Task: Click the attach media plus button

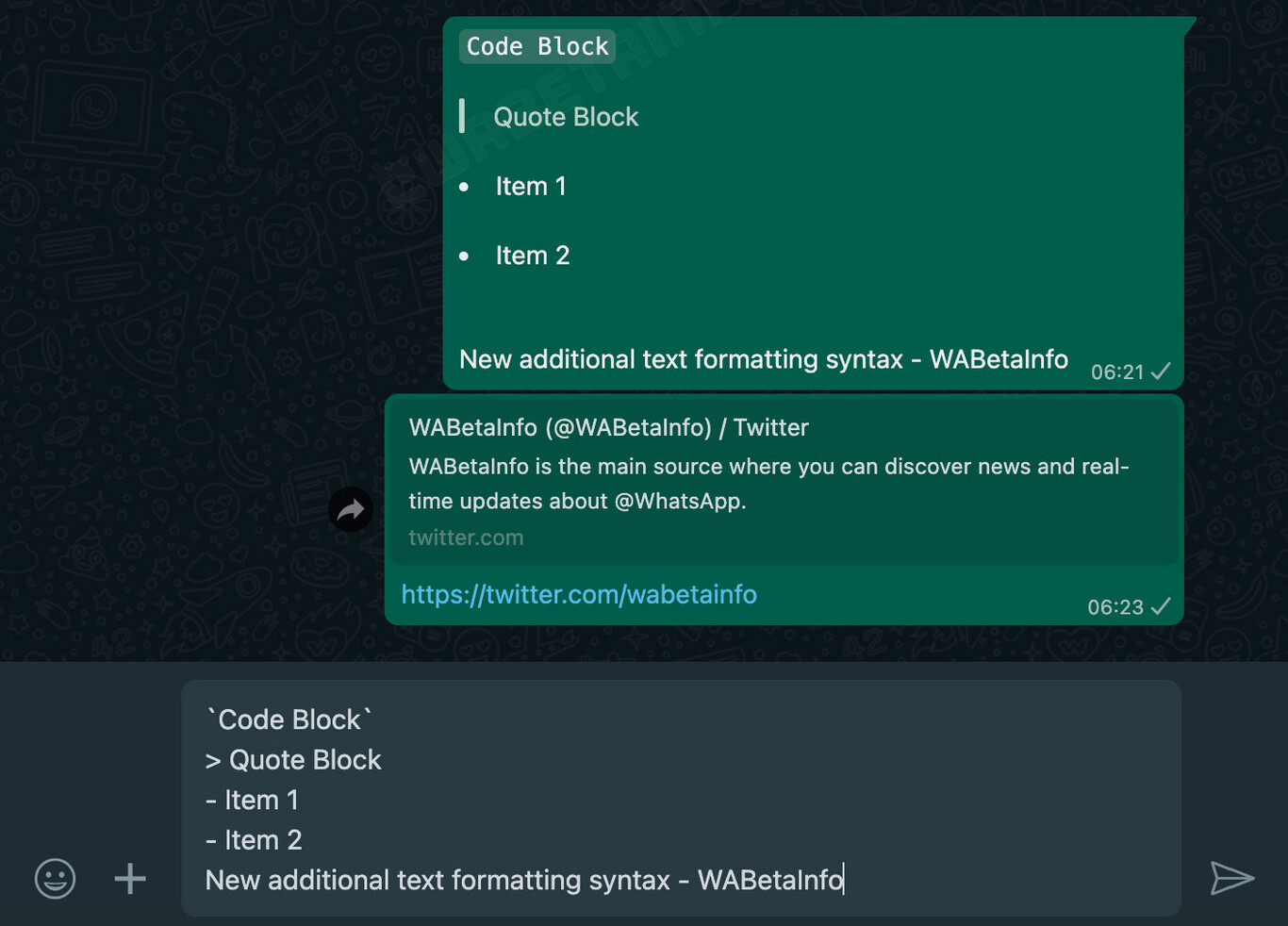Action: [130, 878]
